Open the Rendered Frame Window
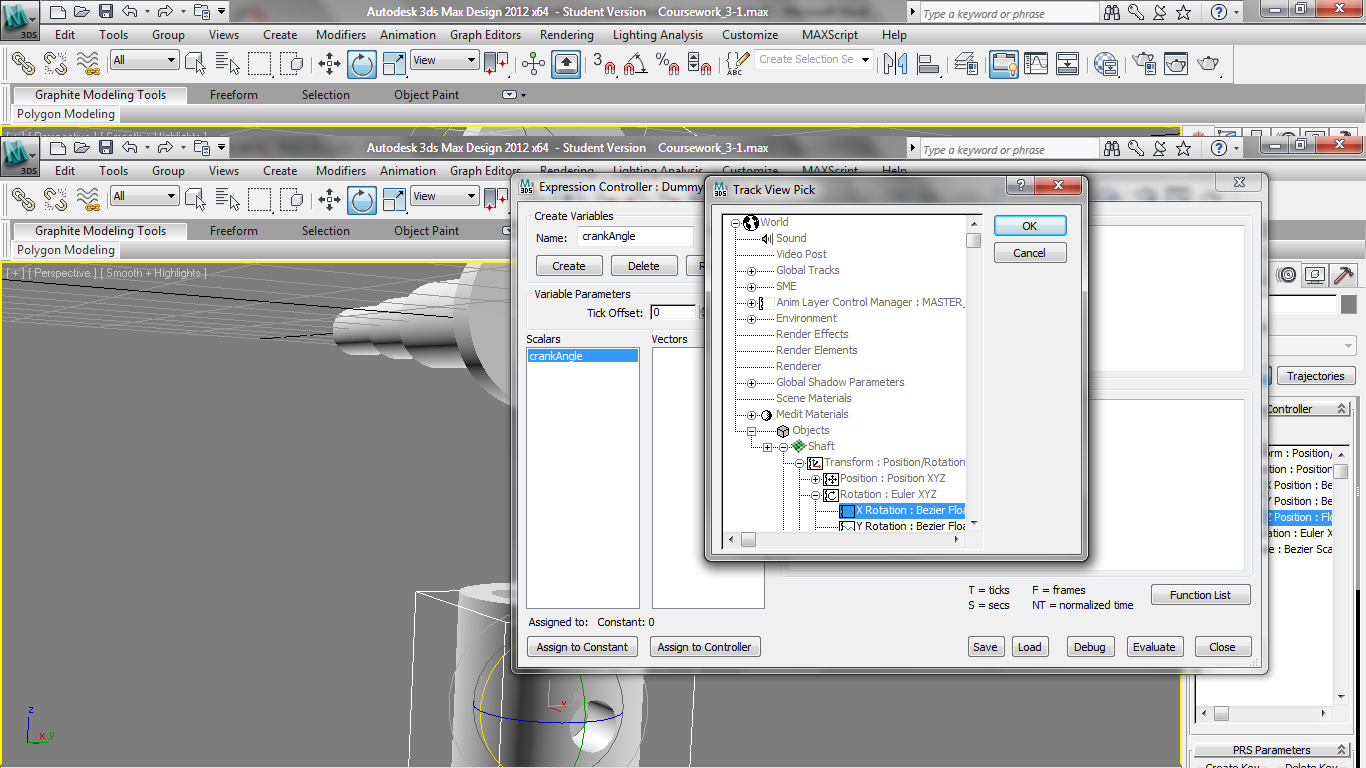Viewport: 1366px width, 768px height. tap(1176, 64)
